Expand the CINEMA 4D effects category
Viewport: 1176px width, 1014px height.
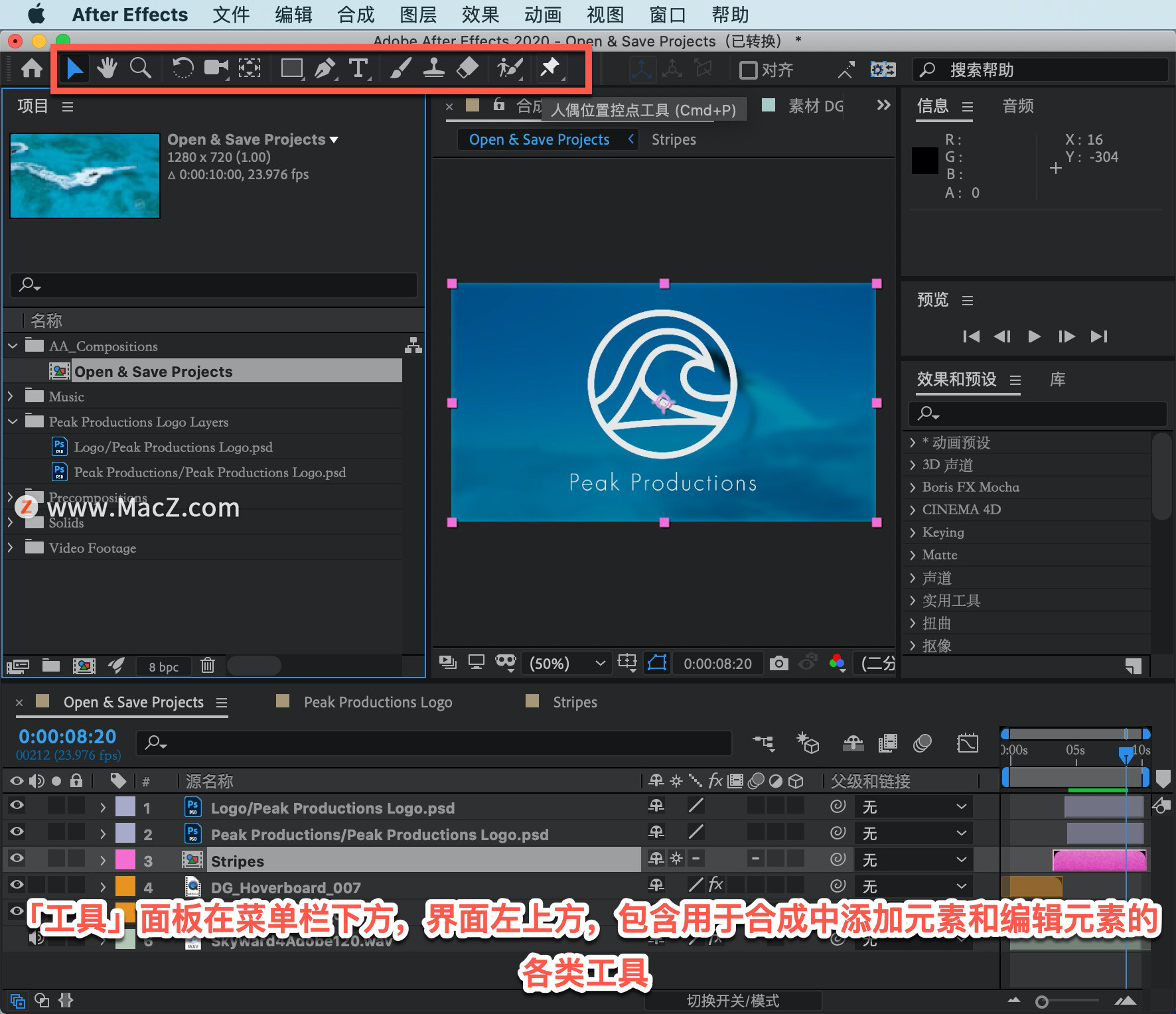click(x=913, y=510)
